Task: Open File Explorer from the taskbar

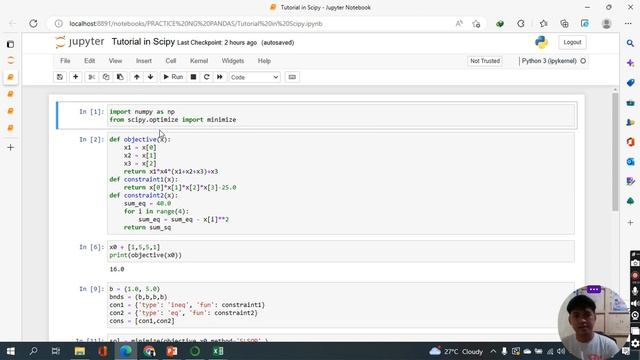Action: [80, 351]
